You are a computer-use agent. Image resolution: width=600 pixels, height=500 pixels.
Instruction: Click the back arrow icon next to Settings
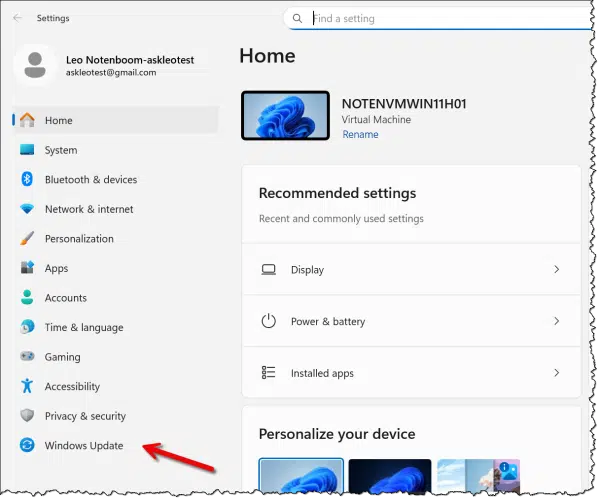click(18, 18)
